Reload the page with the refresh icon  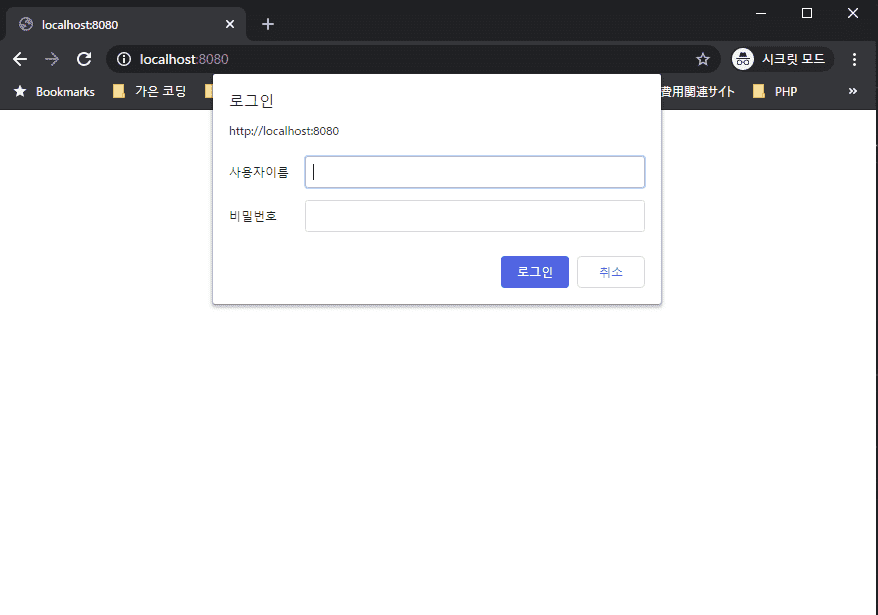coord(84,59)
